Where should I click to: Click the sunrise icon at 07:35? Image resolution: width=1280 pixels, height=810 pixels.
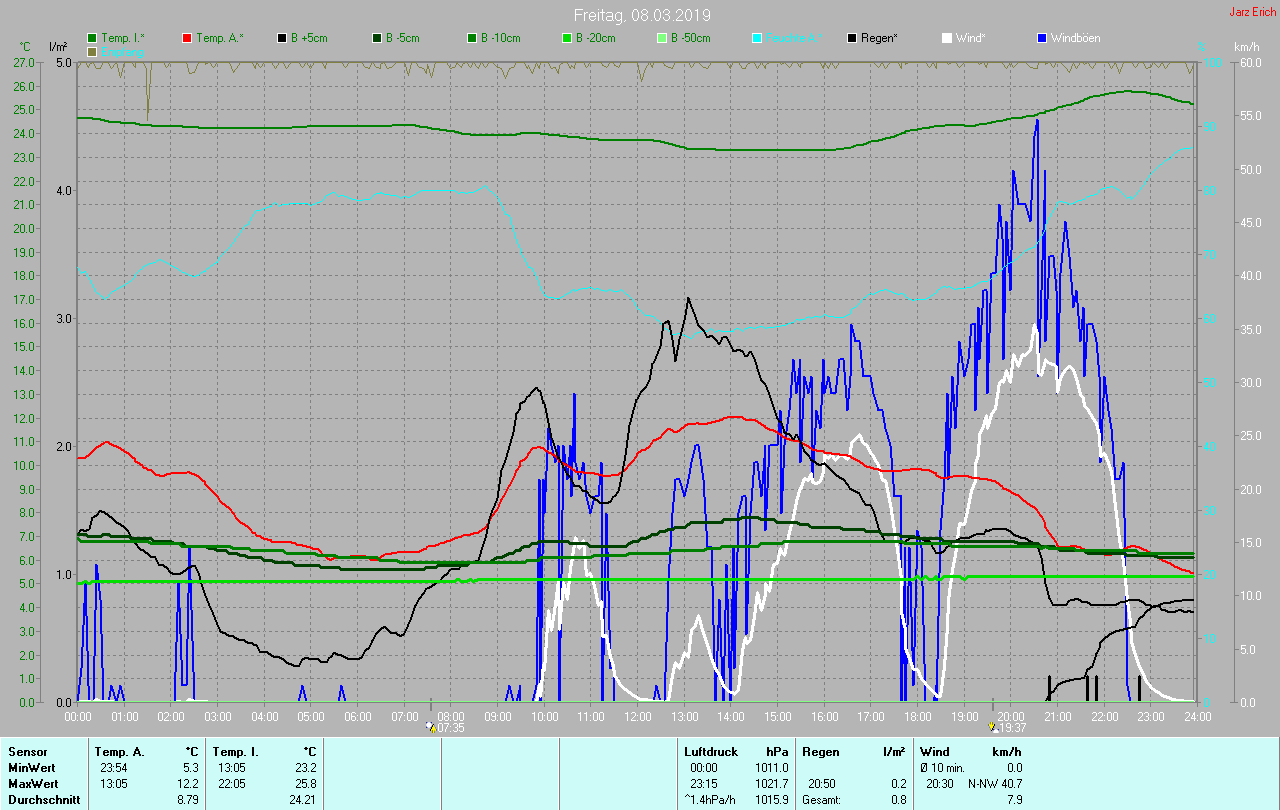(x=430, y=727)
